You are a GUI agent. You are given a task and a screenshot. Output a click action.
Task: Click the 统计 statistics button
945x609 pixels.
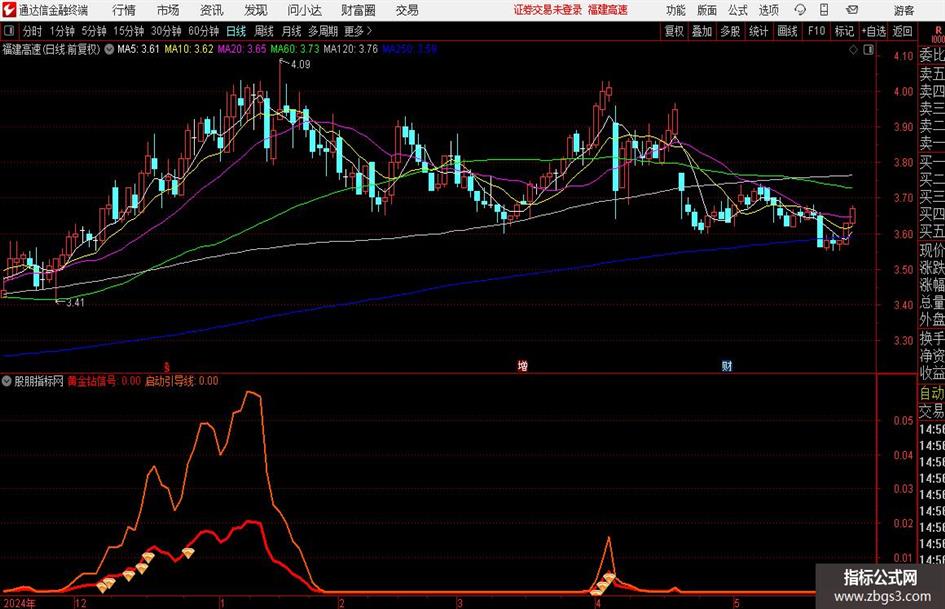point(758,31)
